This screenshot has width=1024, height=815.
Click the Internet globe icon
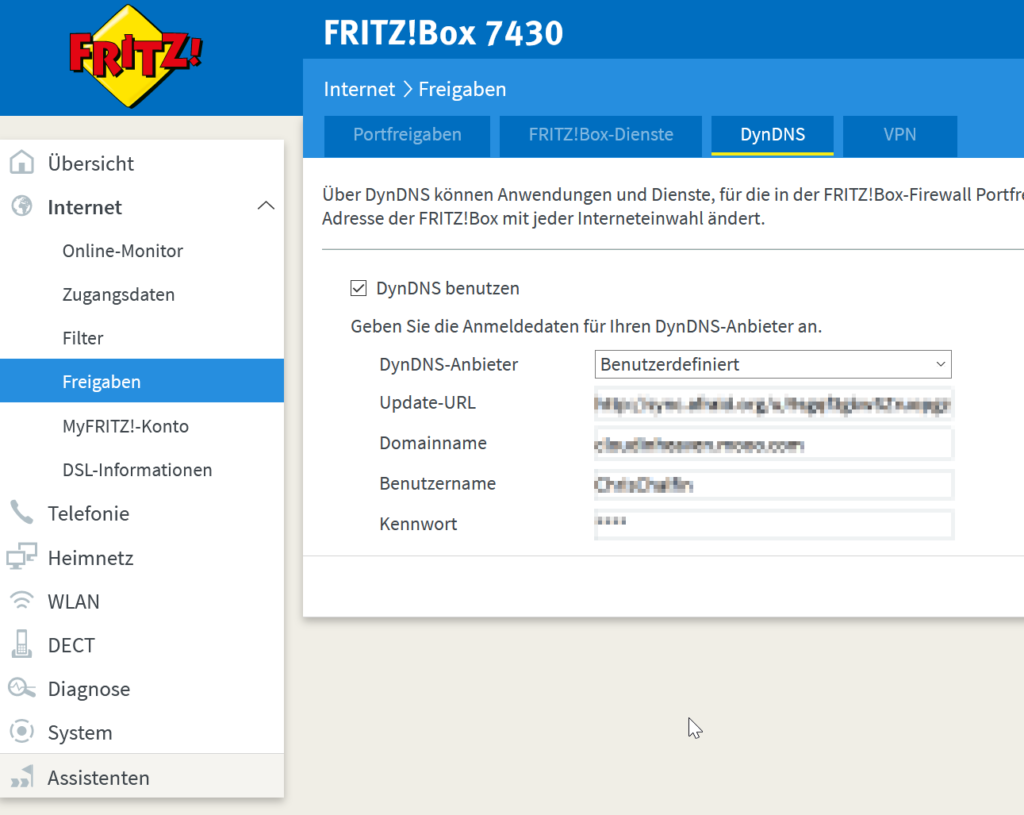coord(21,207)
